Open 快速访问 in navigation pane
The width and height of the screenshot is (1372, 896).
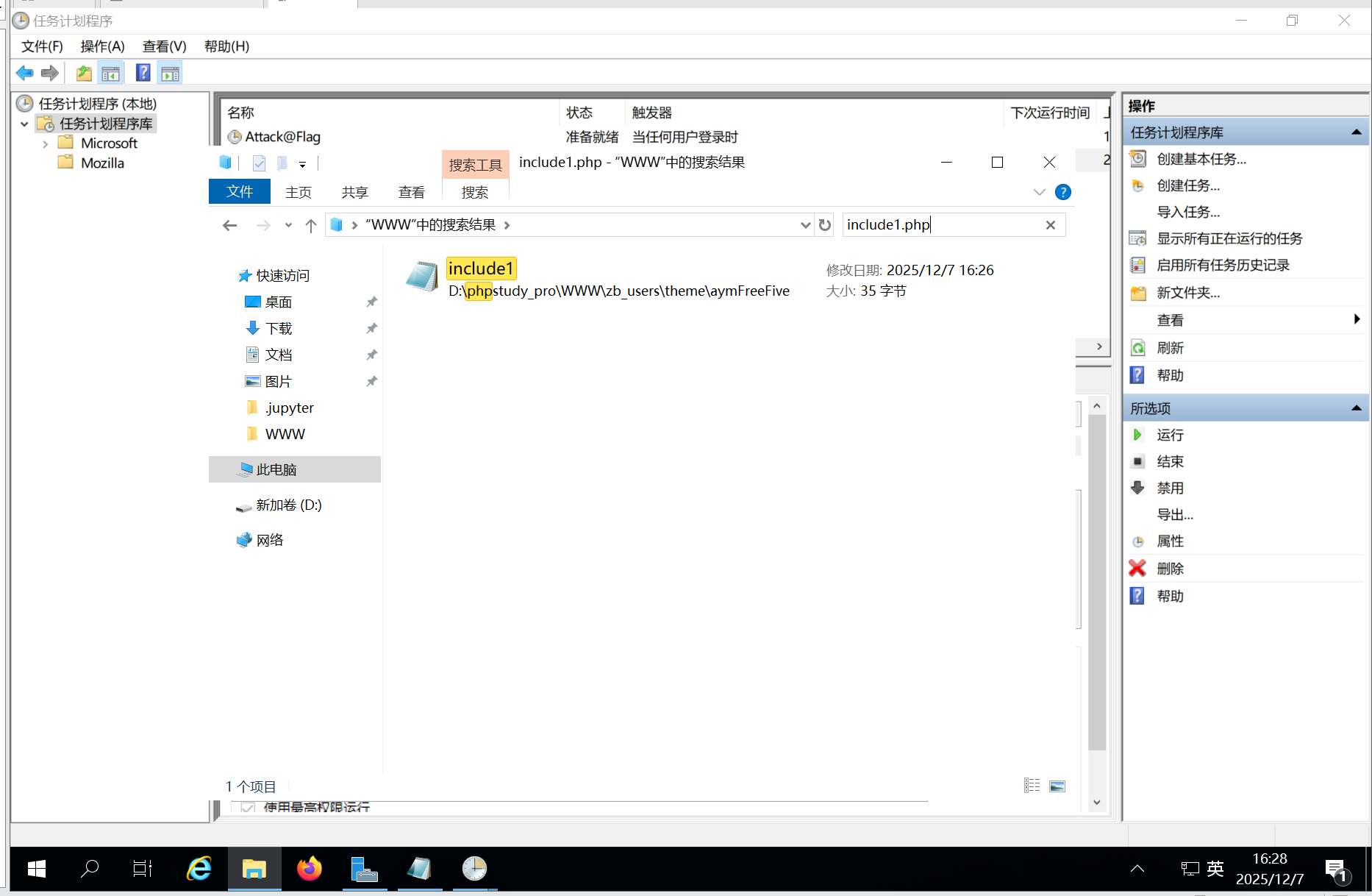point(282,275)
